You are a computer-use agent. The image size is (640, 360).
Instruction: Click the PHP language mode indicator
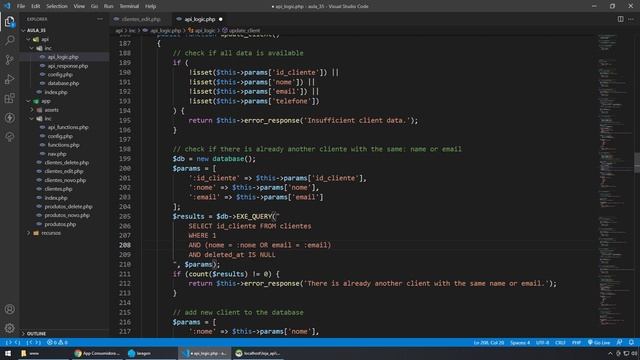[x=576, y=342]
